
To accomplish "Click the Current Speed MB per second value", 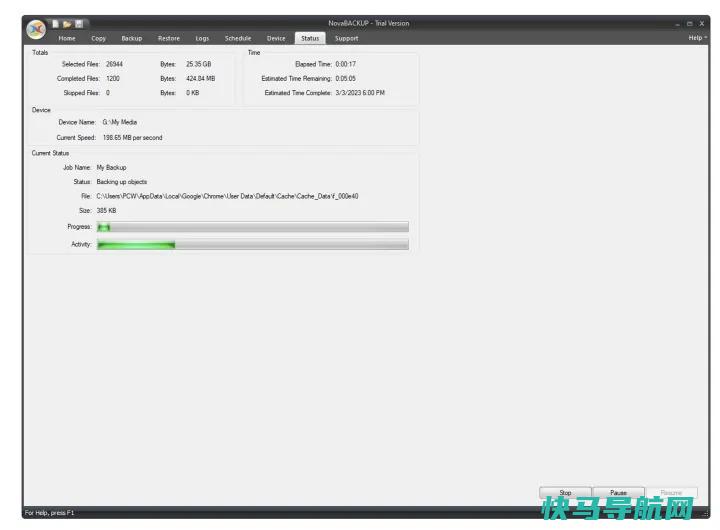I will tap(132, 138).
